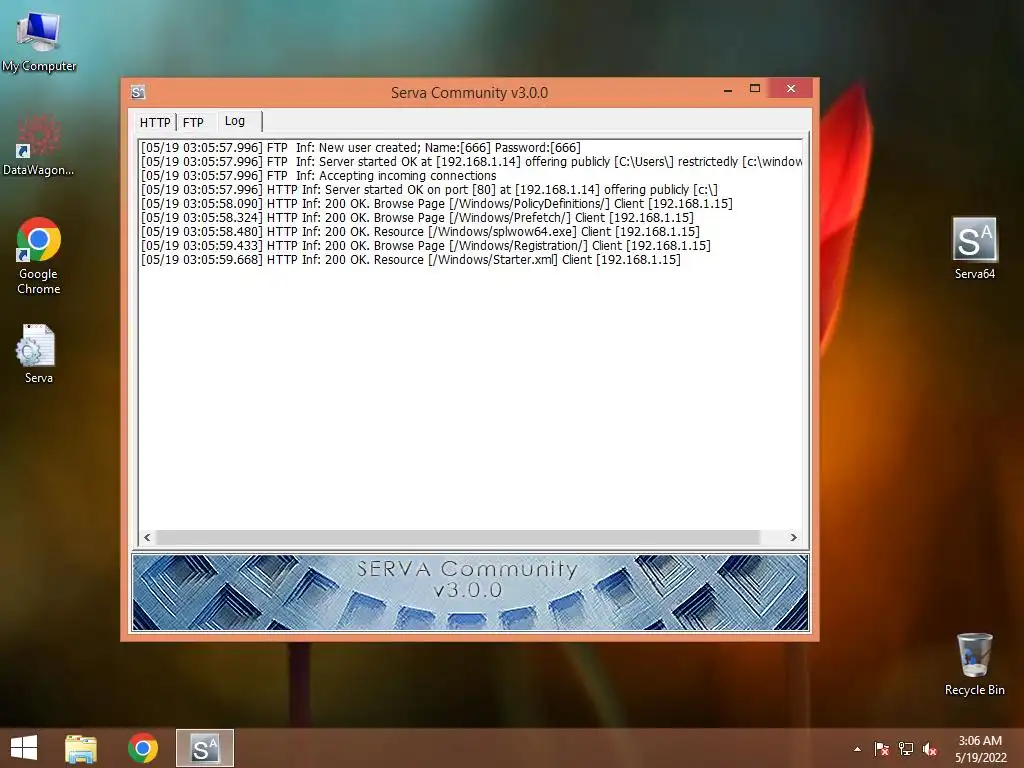This screenshot has height=768, width=1024.
Task: Click the '/Windows/PolicyDefinitions/' log line
Action: click(436, 204)
